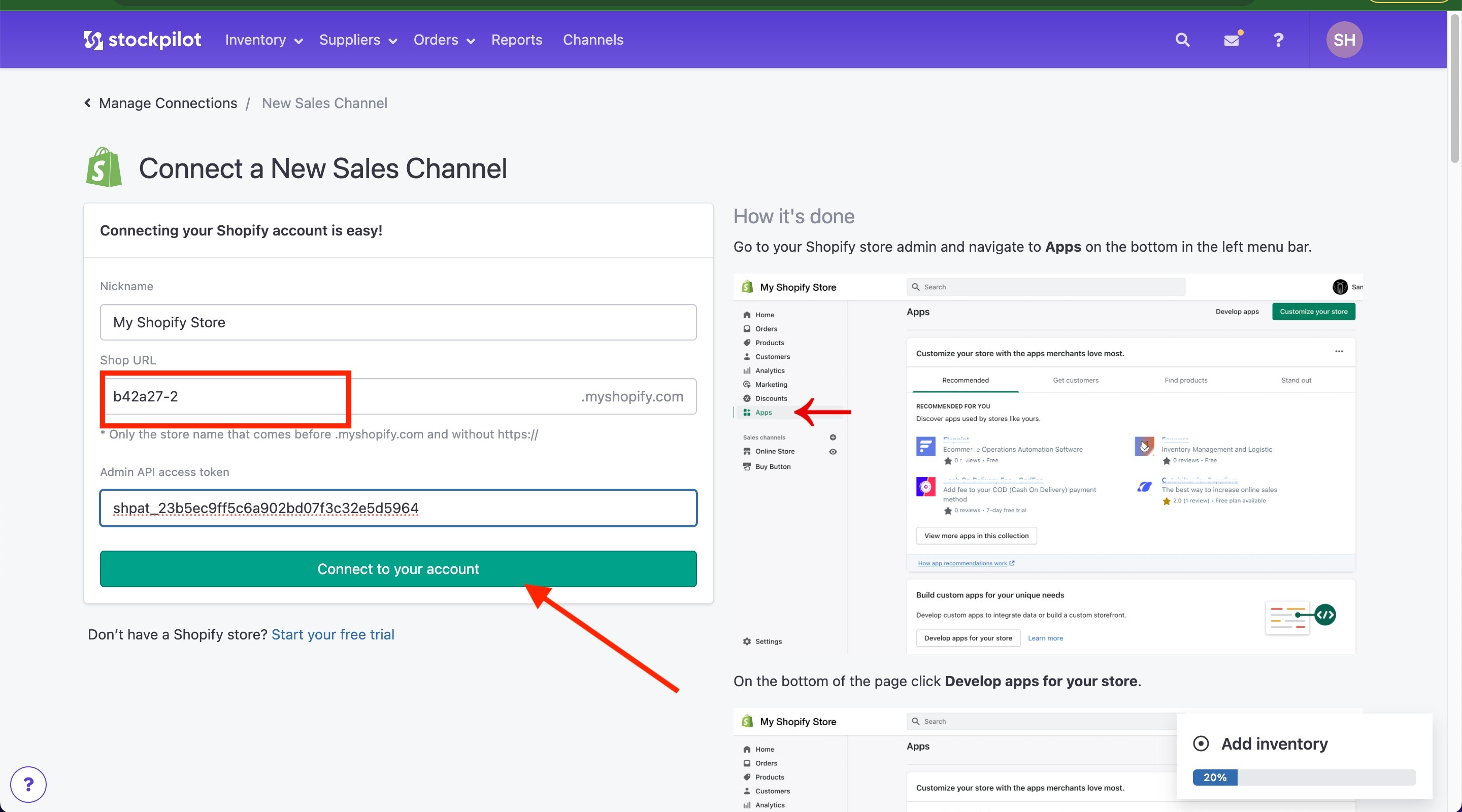Open the Reports menu item

tap(516, 40)
